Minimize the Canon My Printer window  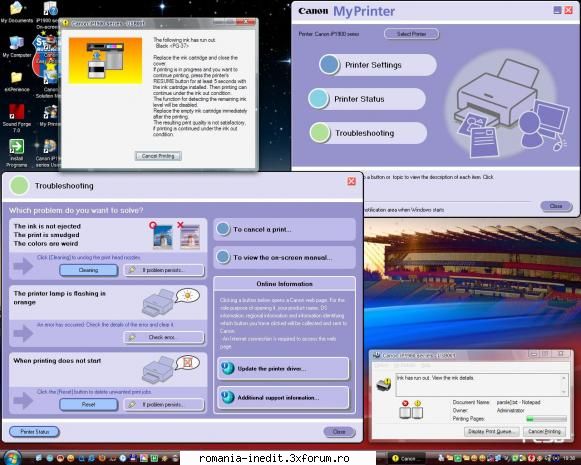tap(557, 10)
